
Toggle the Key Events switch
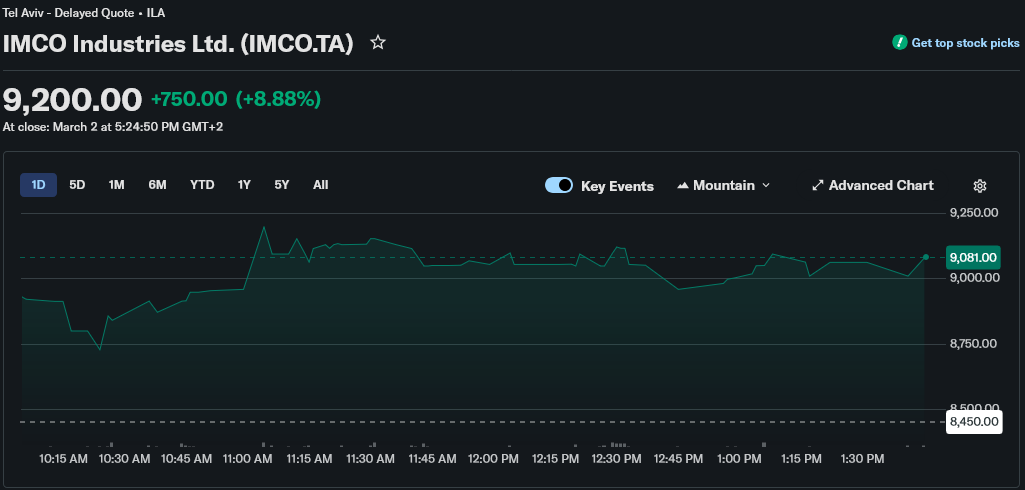[x=559, y=186]
